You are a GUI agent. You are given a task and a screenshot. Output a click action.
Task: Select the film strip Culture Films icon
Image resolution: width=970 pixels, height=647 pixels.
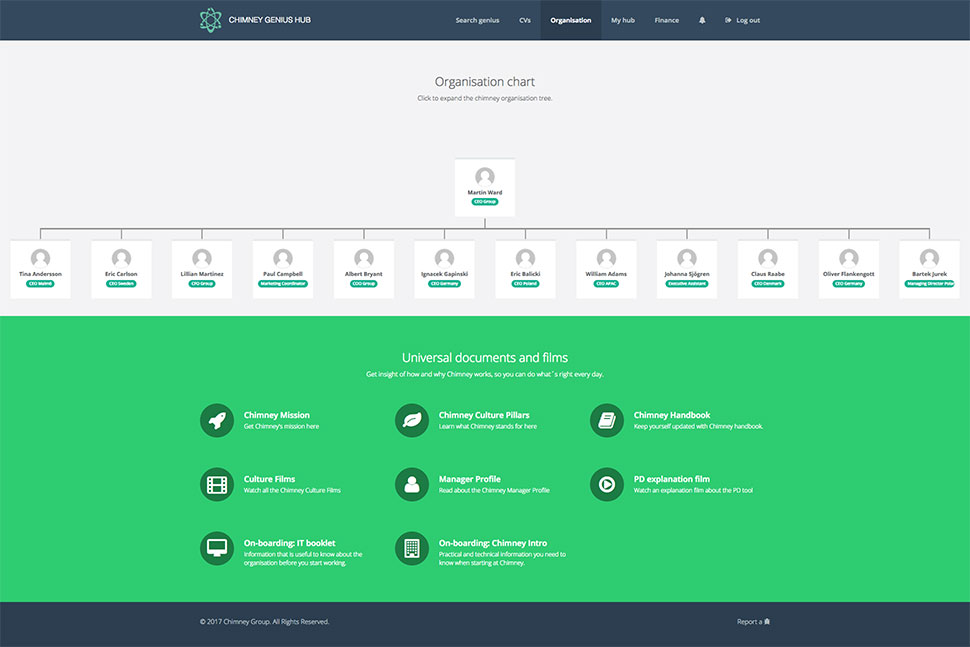217,484
